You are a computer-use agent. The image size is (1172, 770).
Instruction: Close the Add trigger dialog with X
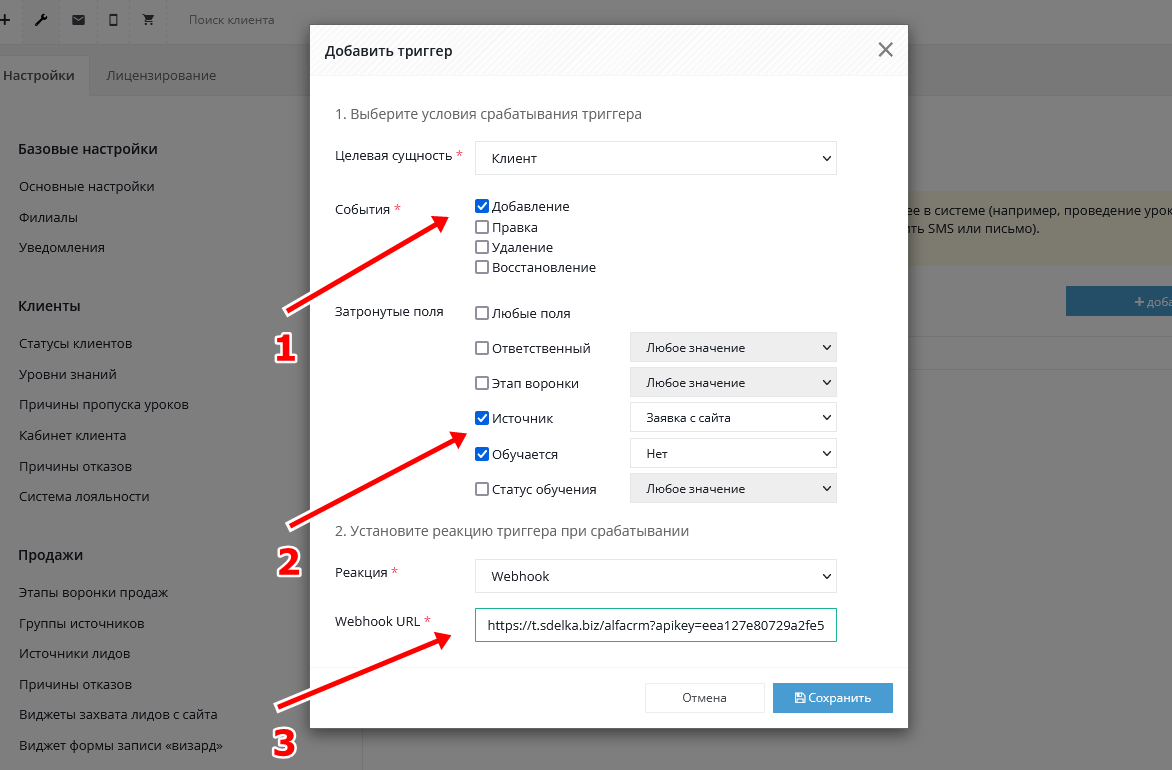click(885, 50)
